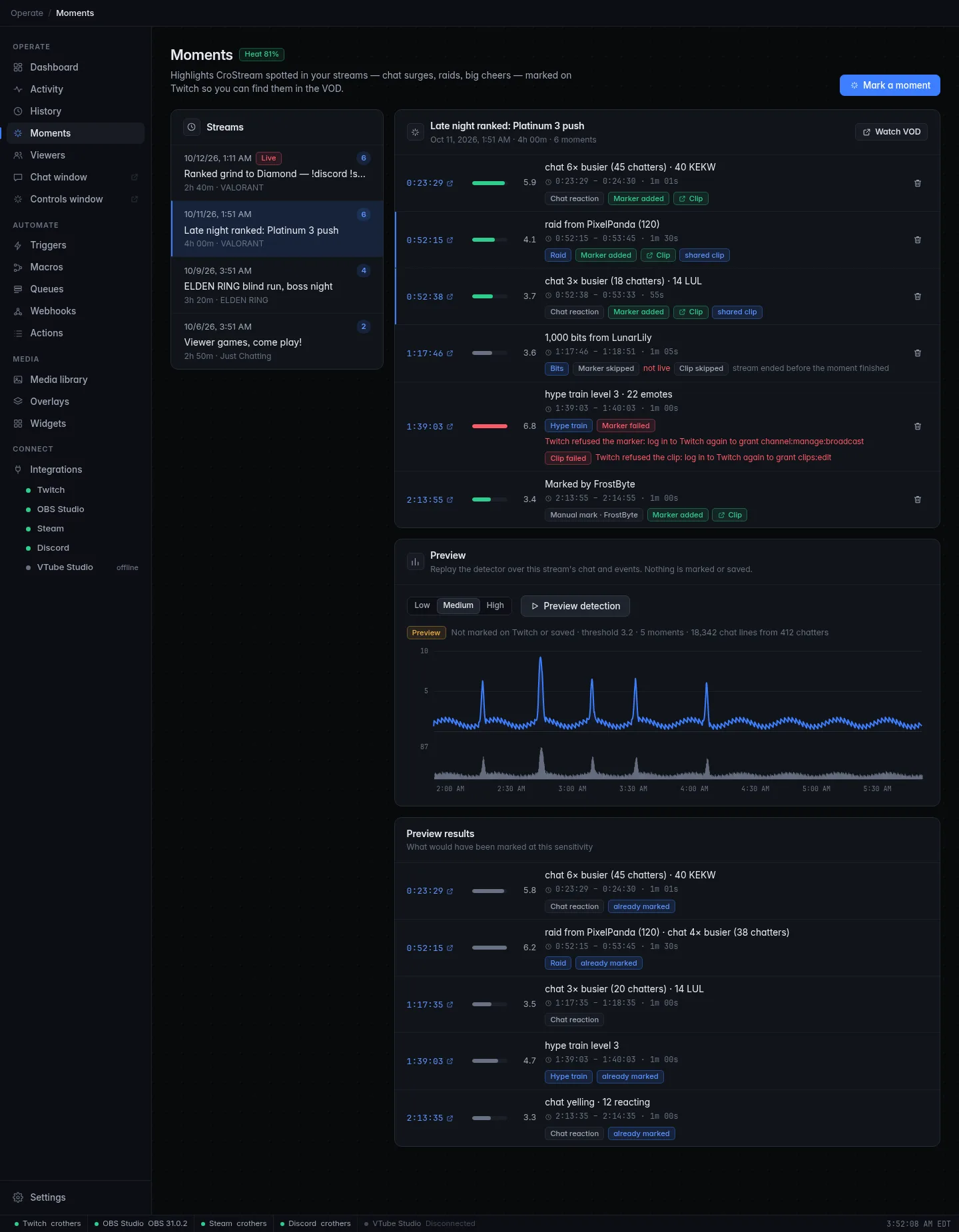
Task: Click OBS Studio status in bottom bar
Action: pyautogui.click(x=141, y=1223)
